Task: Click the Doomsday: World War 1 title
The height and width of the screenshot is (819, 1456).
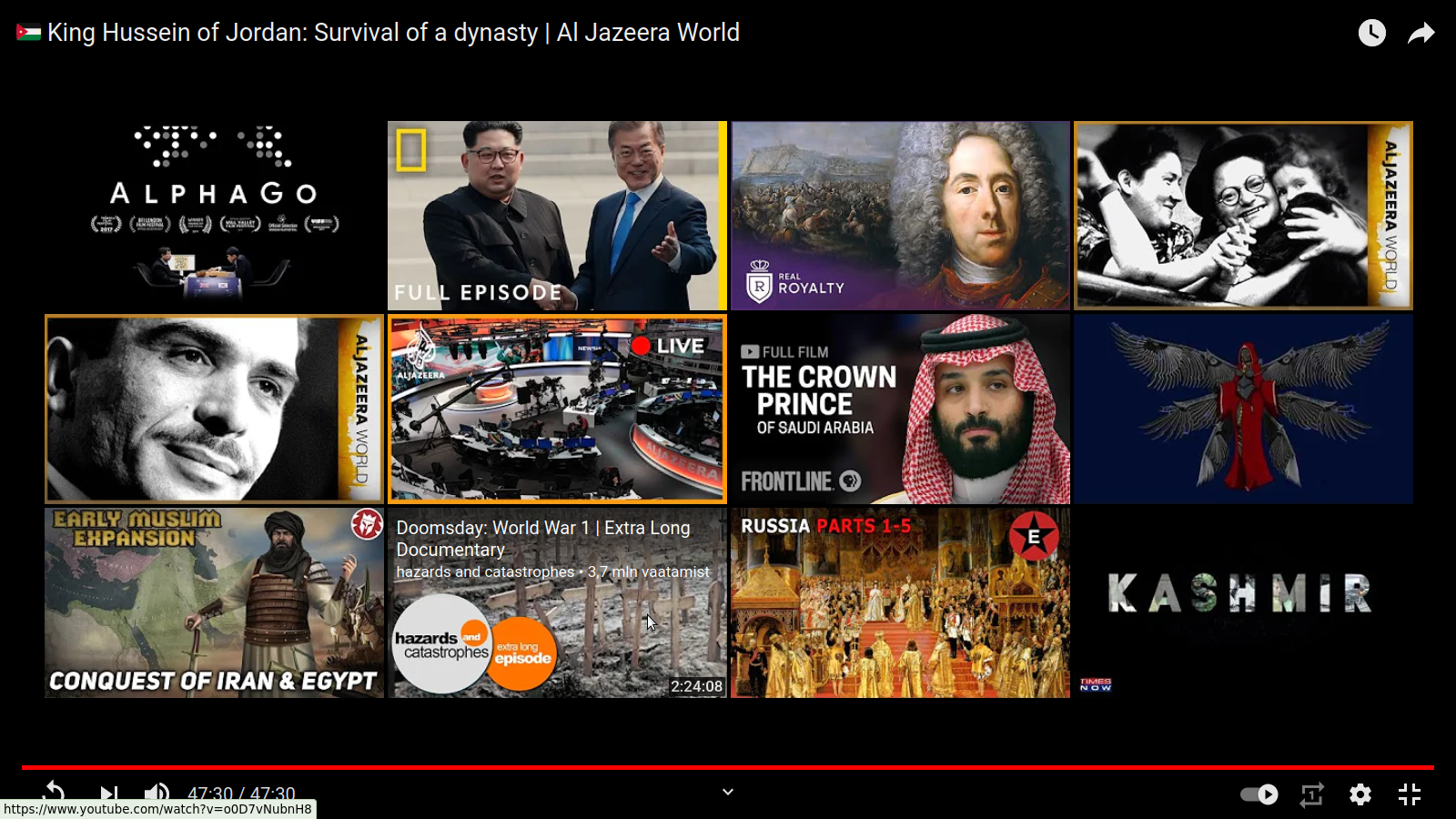Action: [x=543, y=539]
